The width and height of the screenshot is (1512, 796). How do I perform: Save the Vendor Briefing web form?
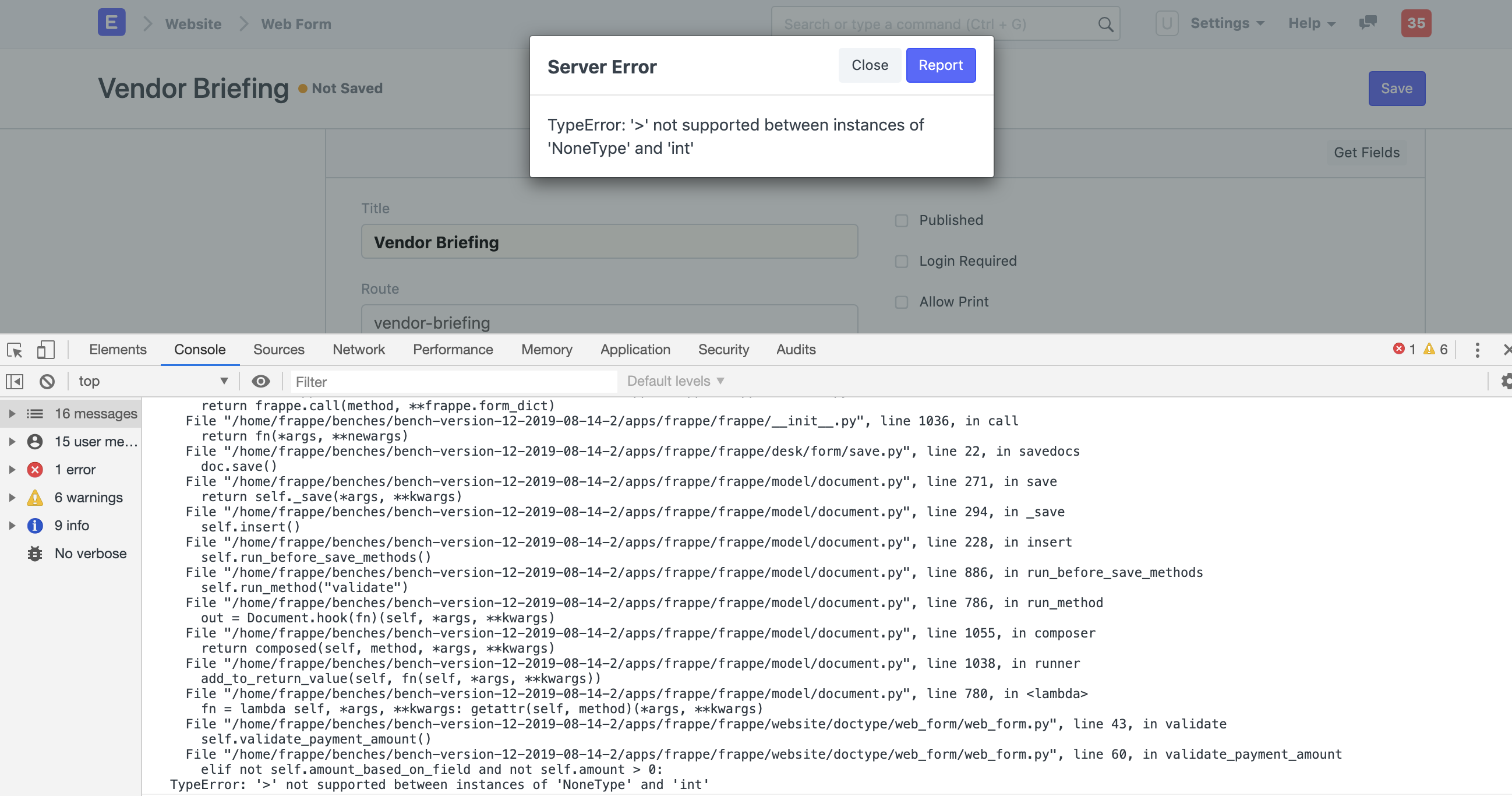[1396, 88]
